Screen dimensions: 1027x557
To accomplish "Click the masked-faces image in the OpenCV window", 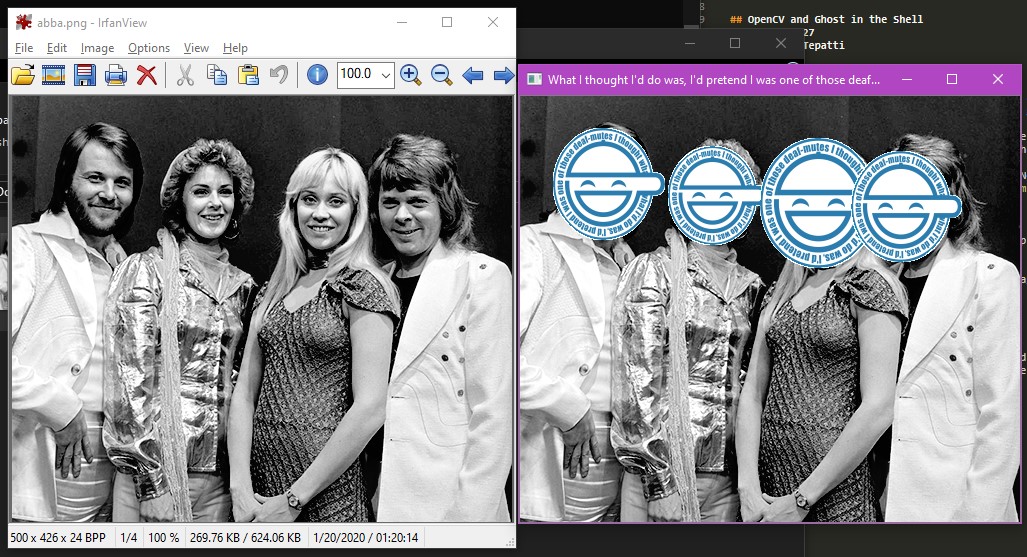I will point(770,309).
